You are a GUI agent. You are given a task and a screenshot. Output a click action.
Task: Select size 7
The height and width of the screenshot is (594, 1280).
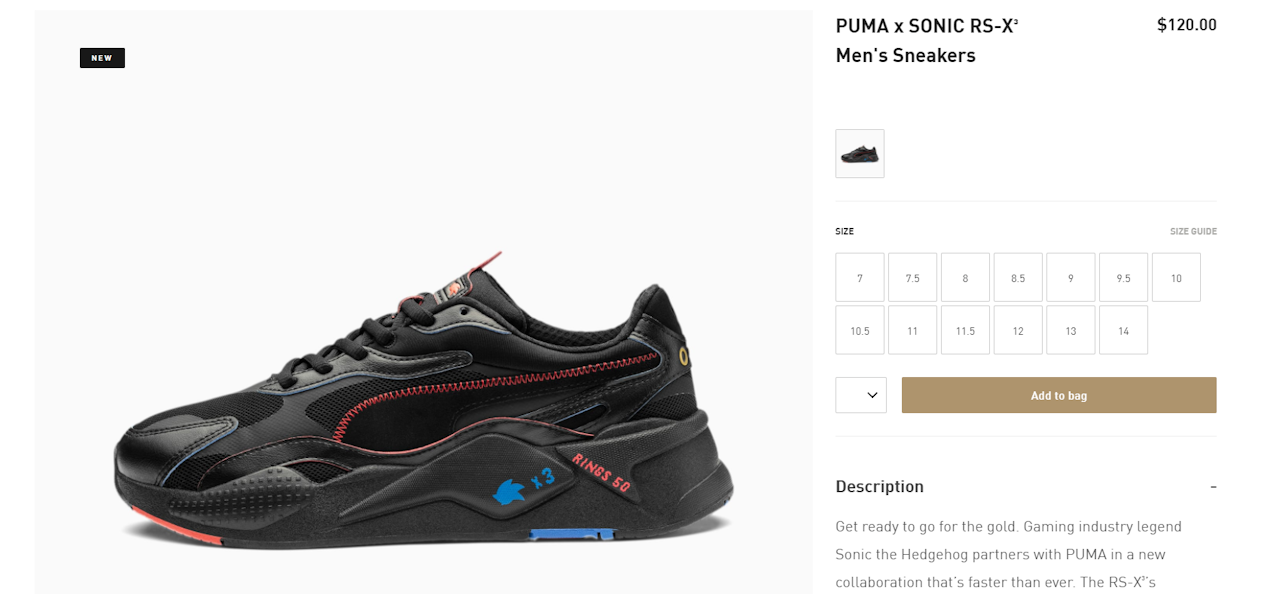pyautogui.click(x=860, y=277)
